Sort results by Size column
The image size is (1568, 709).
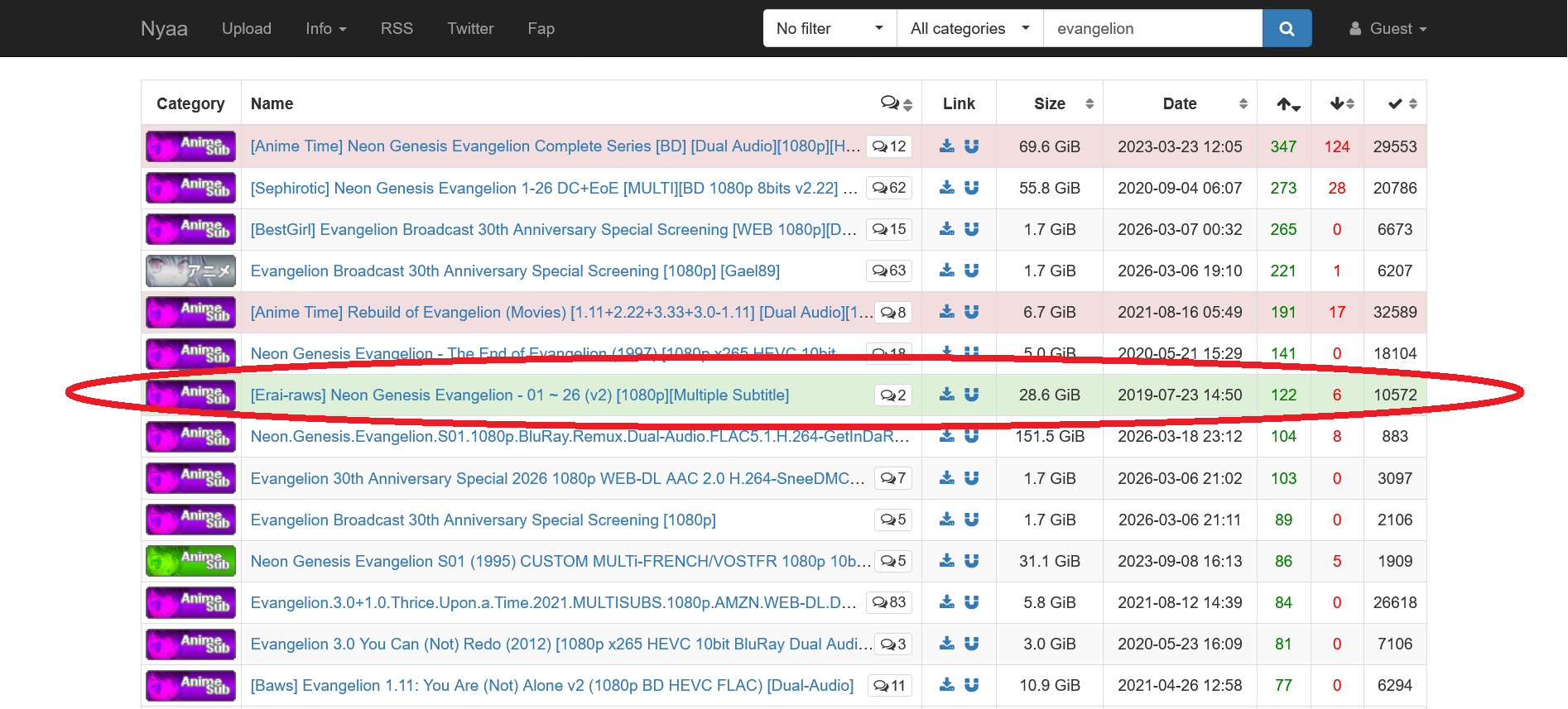tap(1050, 103)
